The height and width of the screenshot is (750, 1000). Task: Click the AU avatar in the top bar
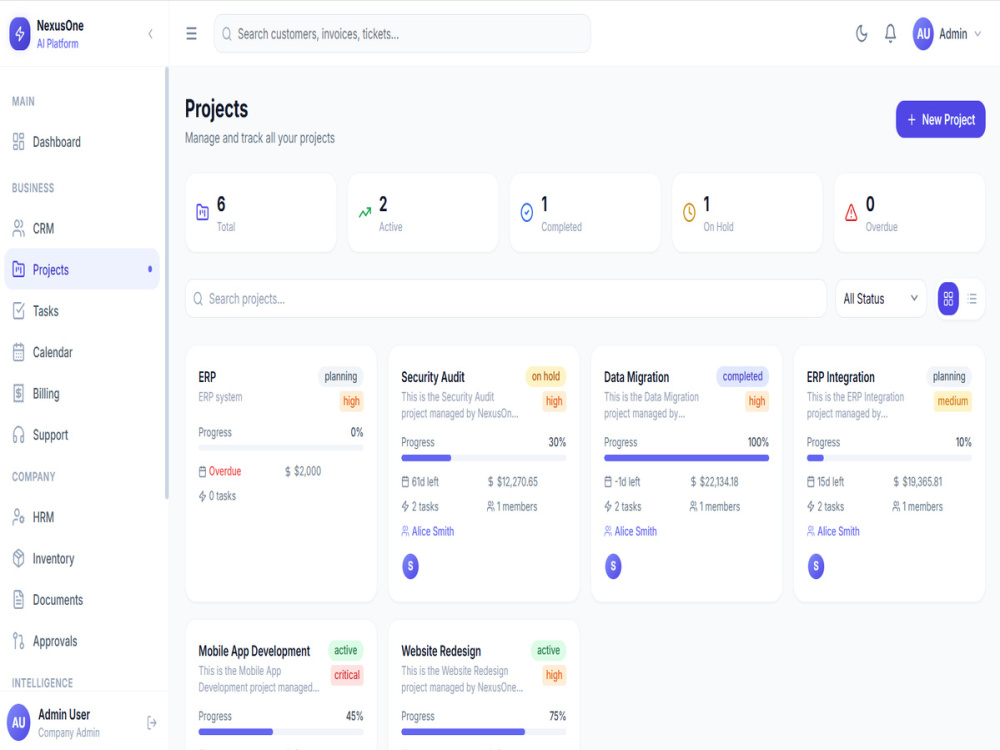[923, 34]
